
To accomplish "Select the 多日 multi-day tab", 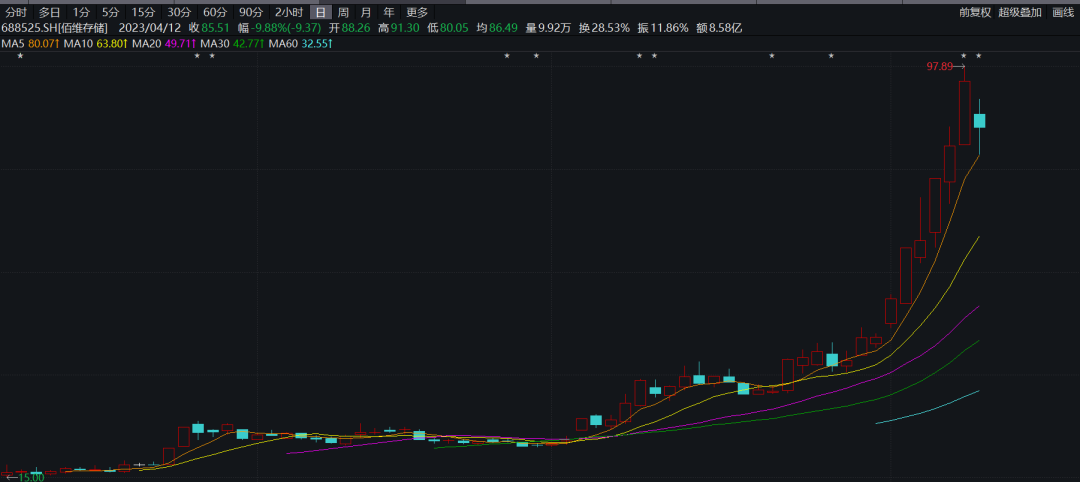I will pyautogui.click(x=50, y=12).
